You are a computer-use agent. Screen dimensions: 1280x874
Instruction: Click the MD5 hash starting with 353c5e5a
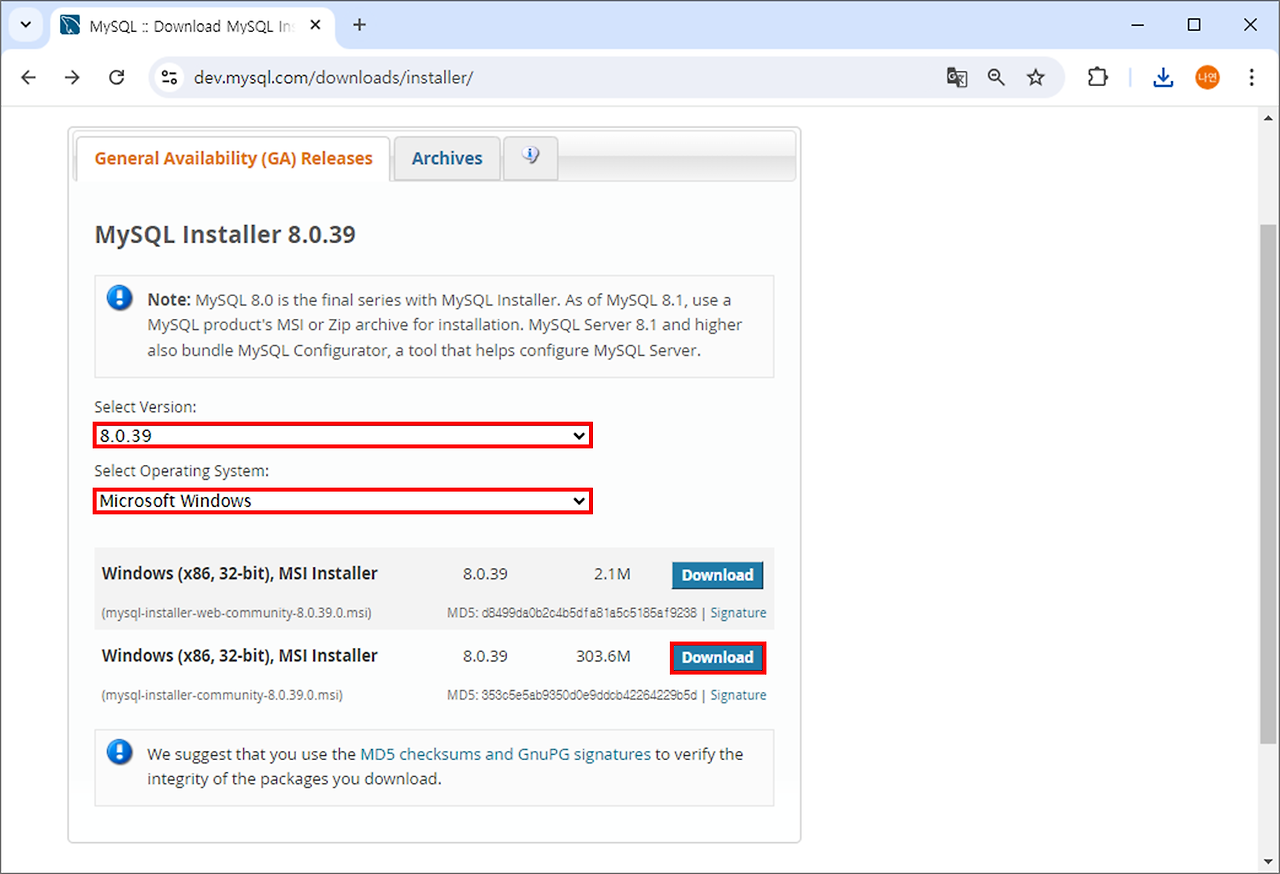588,695
